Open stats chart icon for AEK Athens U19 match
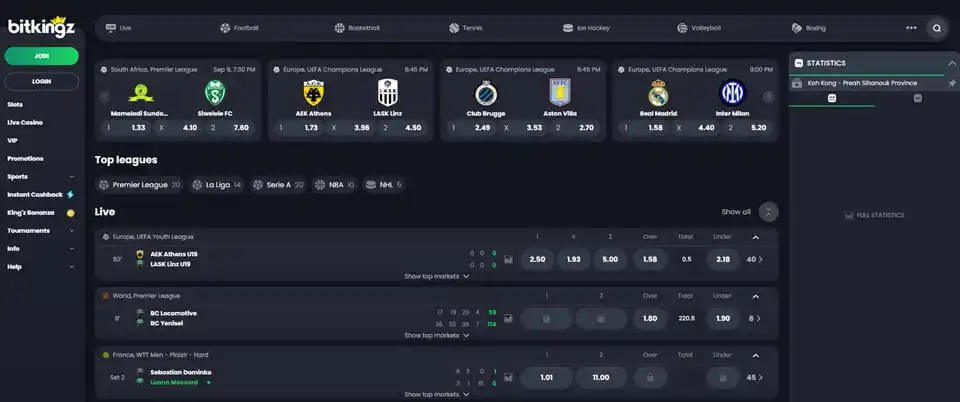 click(x=508, y=259)
